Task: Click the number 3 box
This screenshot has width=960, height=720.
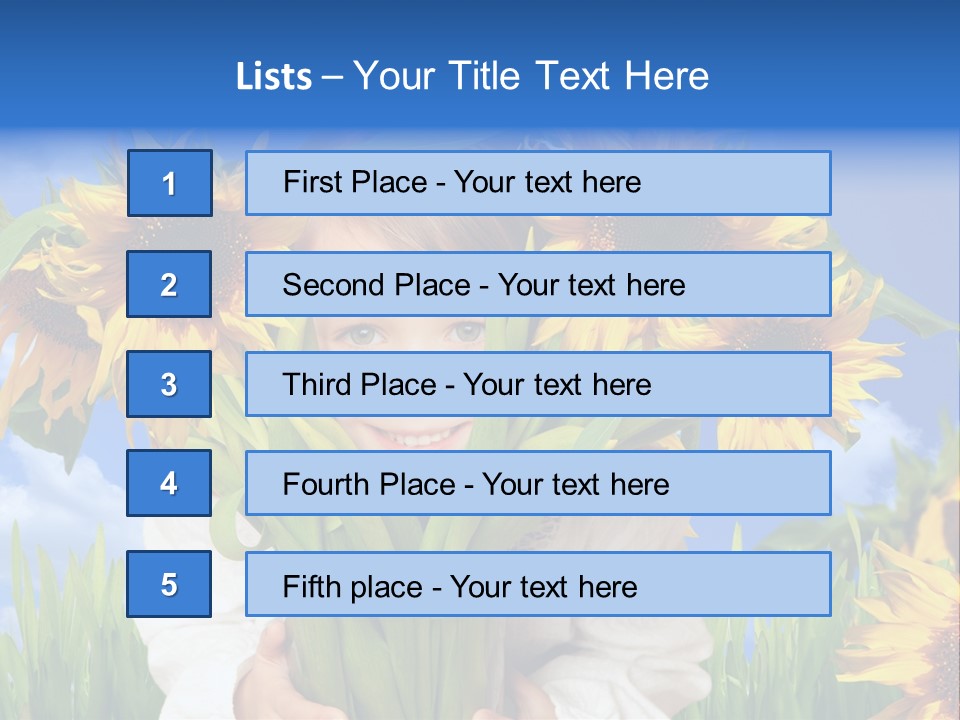Action: [169, 384]
